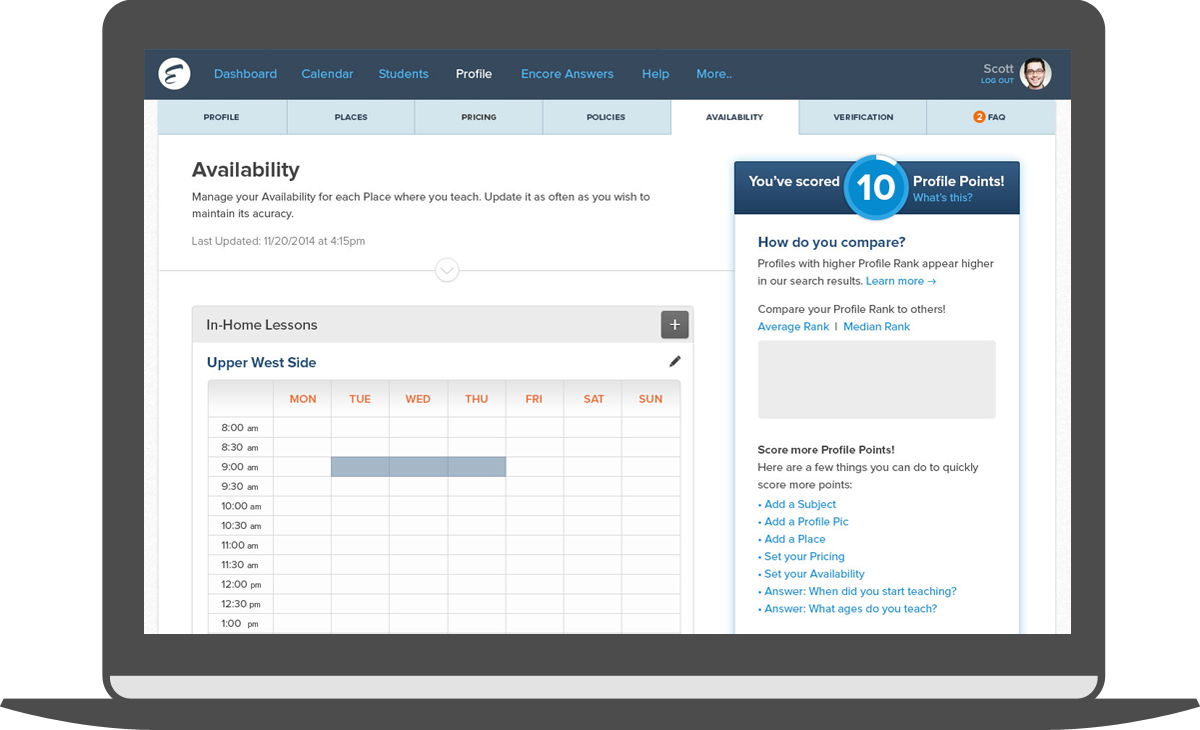Switch to the Pricing tab
Viewport: 1200px width, 730px height.
[x=478, y=117]
